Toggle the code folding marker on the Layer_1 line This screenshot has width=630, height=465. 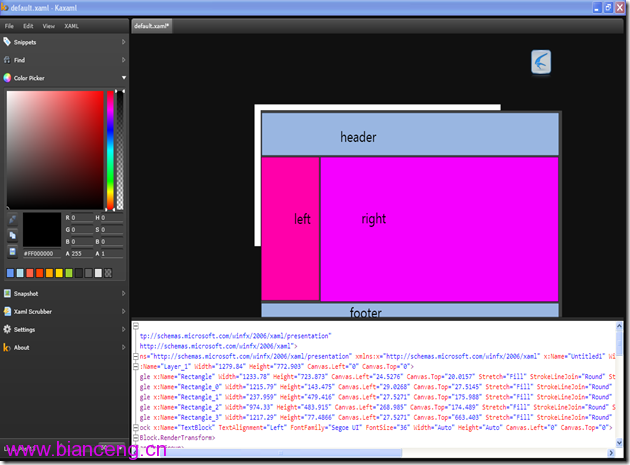tap(136, 367)
